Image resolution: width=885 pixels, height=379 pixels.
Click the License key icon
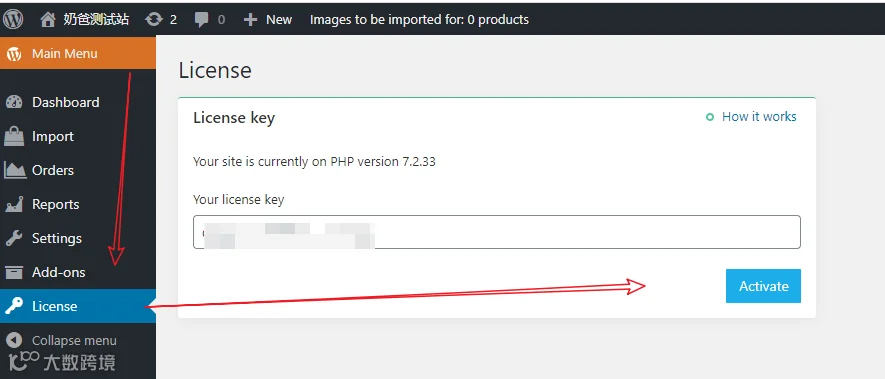click(x=14, y=306)
